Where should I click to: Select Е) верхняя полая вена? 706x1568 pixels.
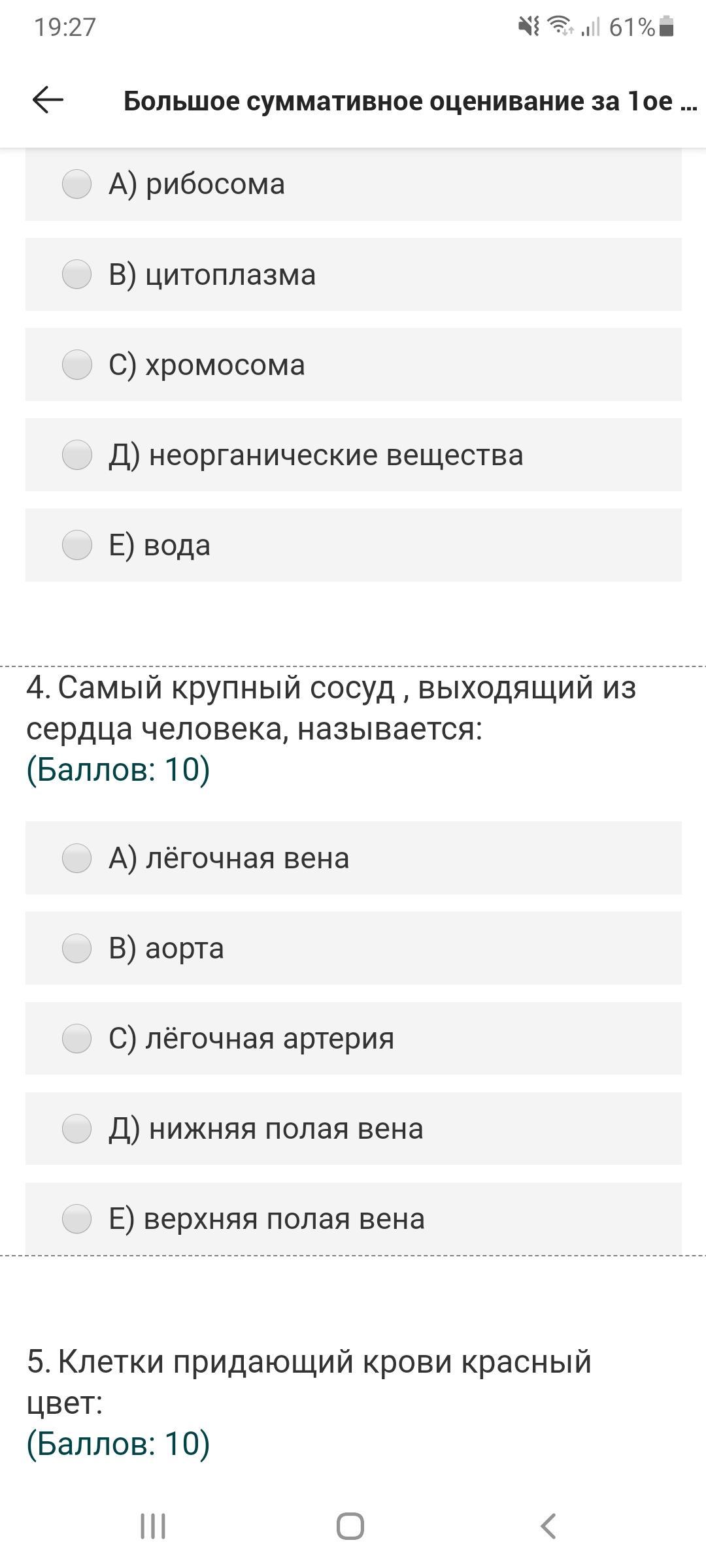pos(77,1218)
